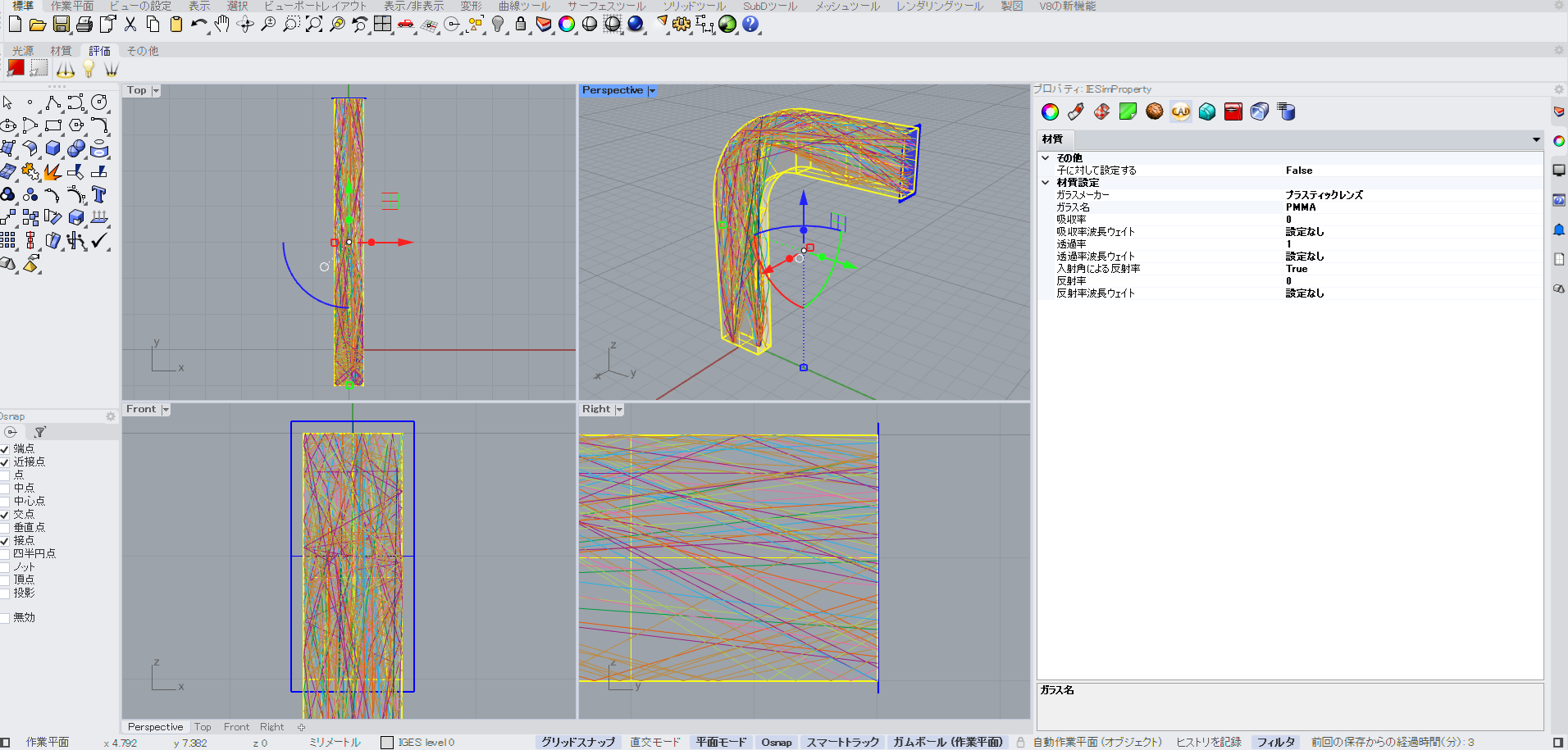Toggle 直交モード in the status bar
The width and height of the screenshot is (1568, 750).
tap(655, 742)
